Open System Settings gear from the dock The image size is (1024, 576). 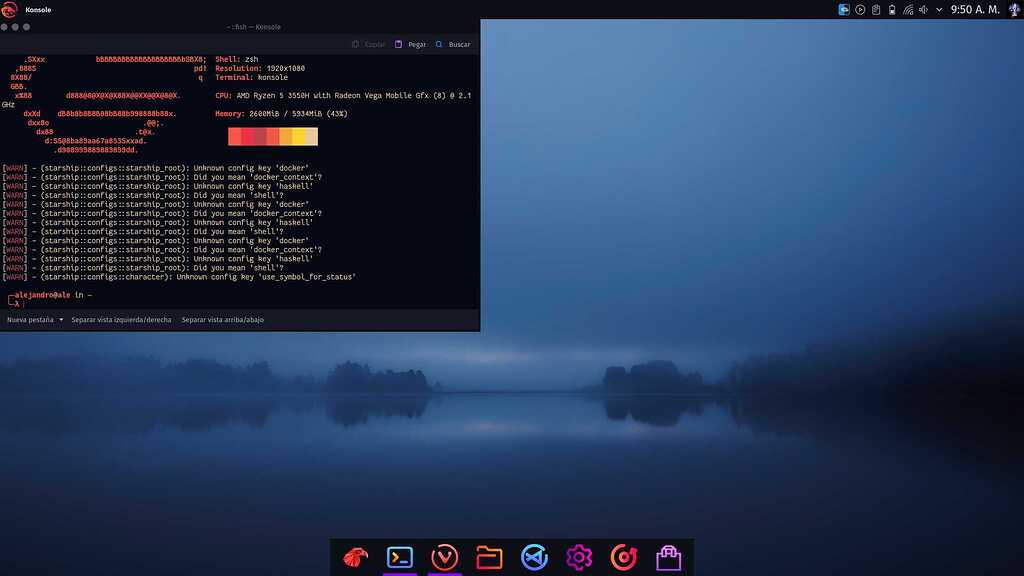click(579, 557)
